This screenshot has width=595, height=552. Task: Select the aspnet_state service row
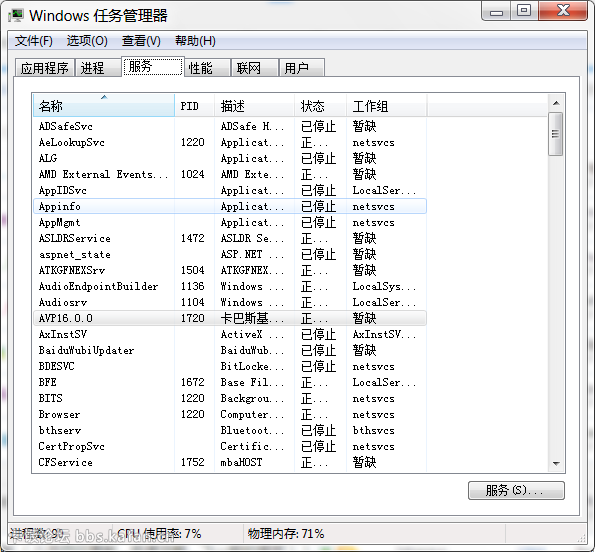(230, 254)
